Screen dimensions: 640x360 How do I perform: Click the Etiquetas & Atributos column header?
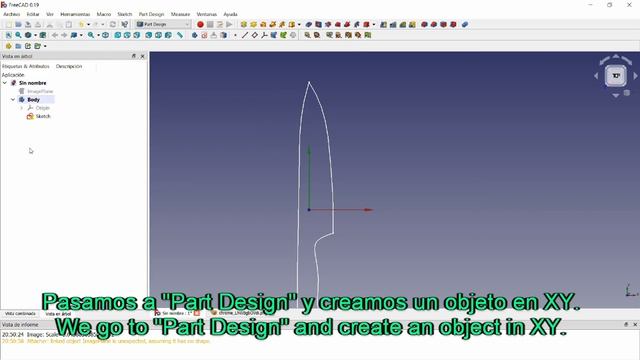pos(26,66)
